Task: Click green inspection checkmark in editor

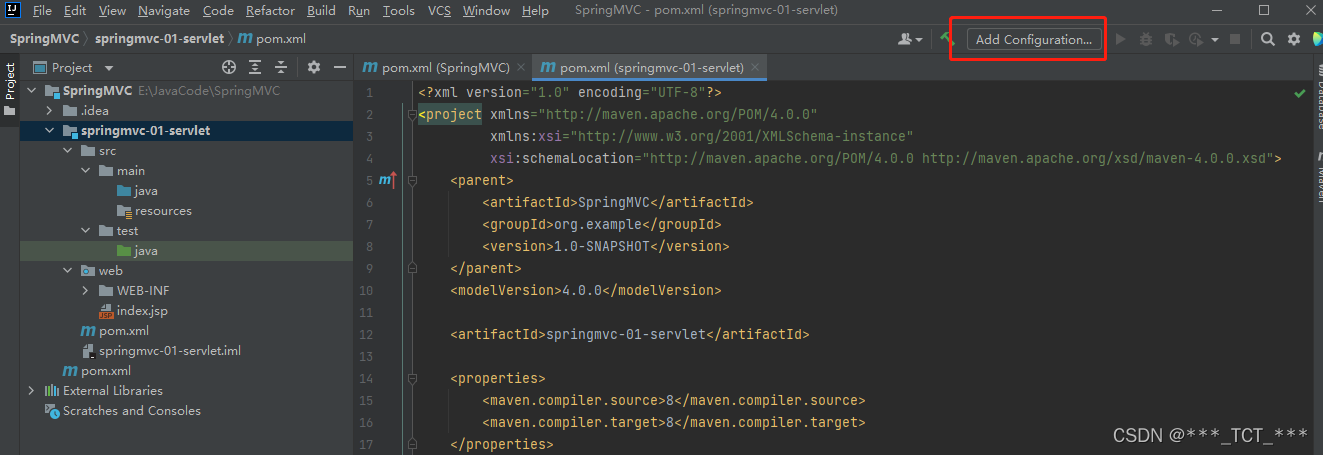Action: (1299, 93)
